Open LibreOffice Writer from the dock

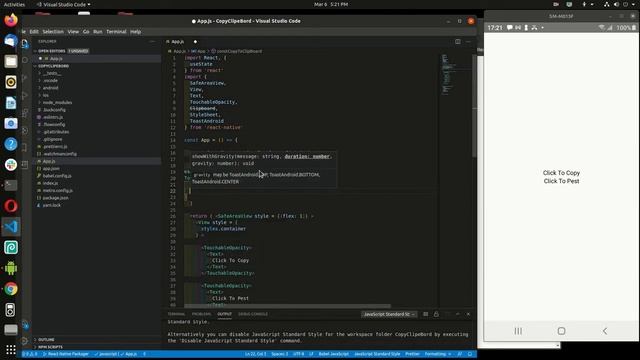[11, 103]
